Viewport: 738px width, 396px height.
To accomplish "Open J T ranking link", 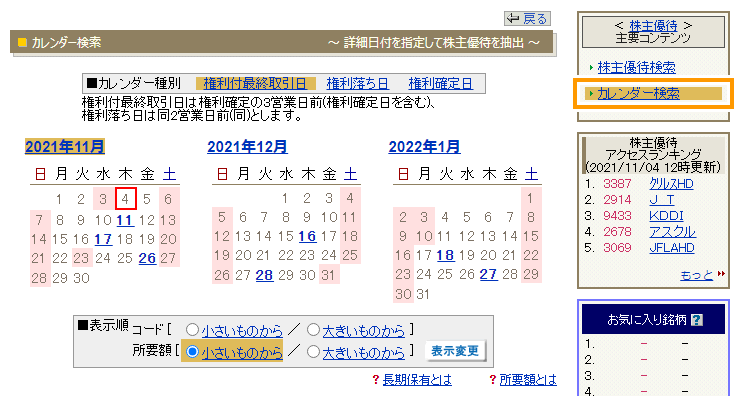I will (x=662, y=200).
